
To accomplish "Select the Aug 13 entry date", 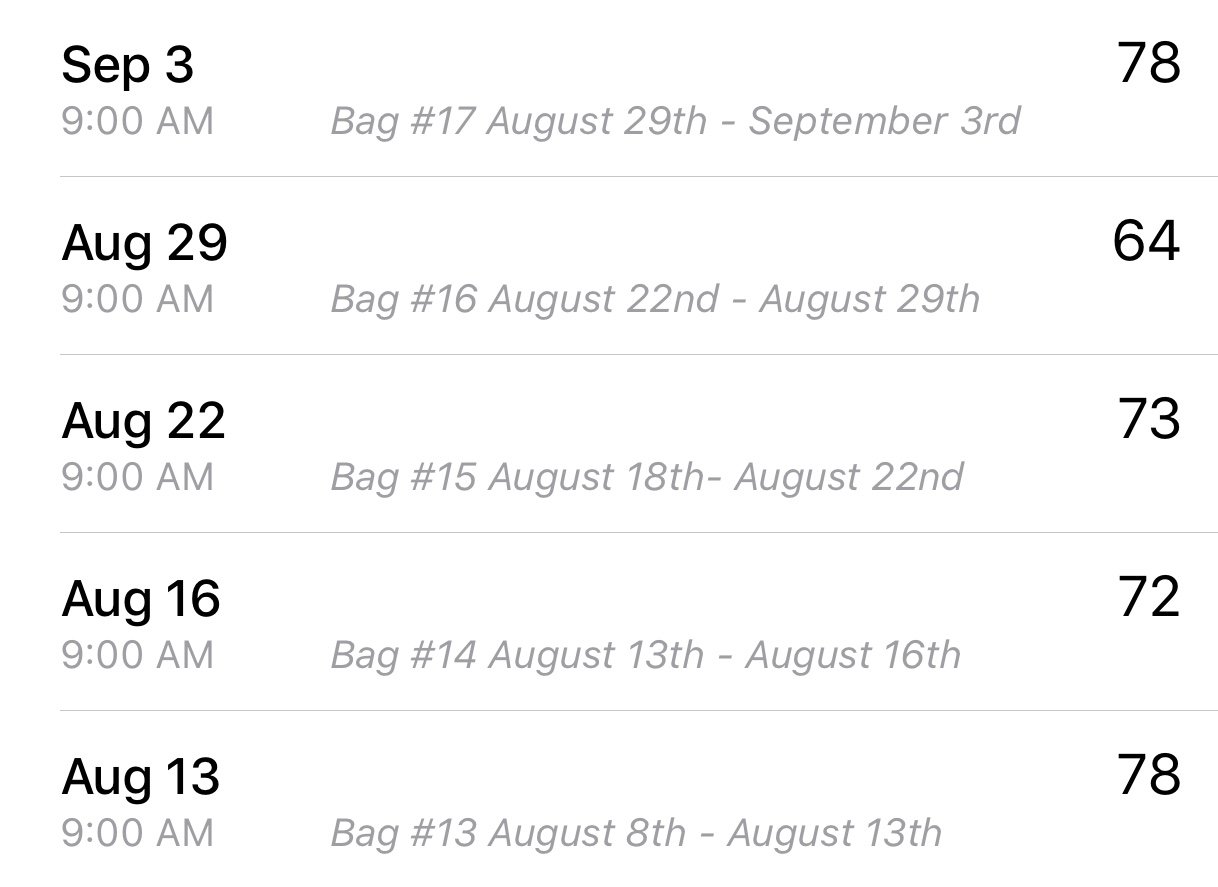I will (x=140, y=777).
